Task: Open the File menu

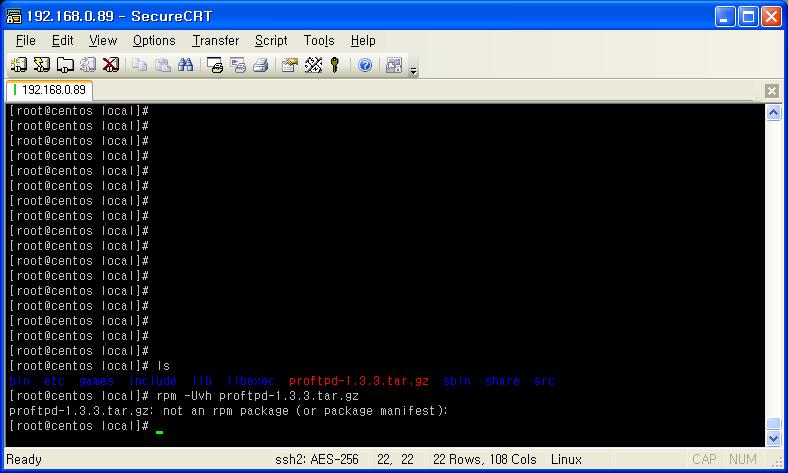Action: (26, 40)
